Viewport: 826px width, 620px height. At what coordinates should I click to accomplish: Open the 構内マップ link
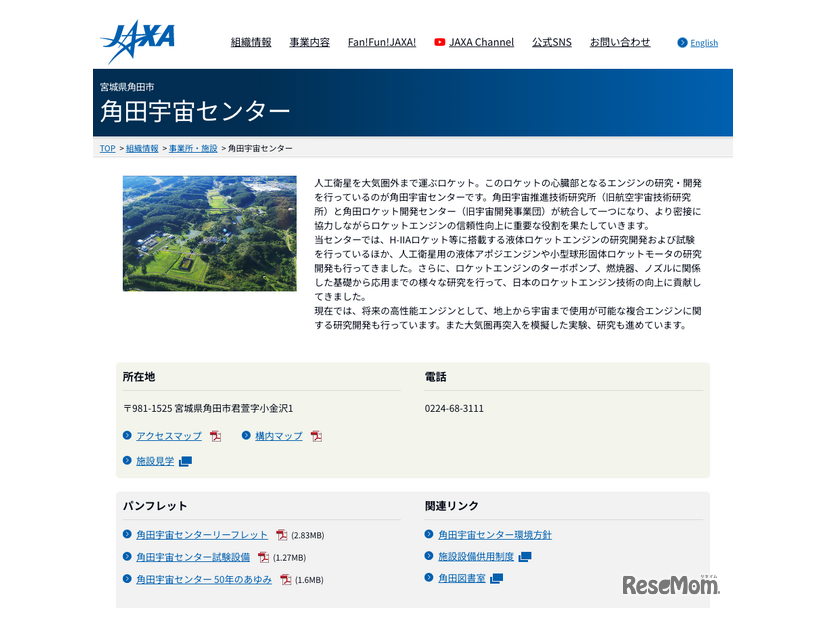pos(279,436)
